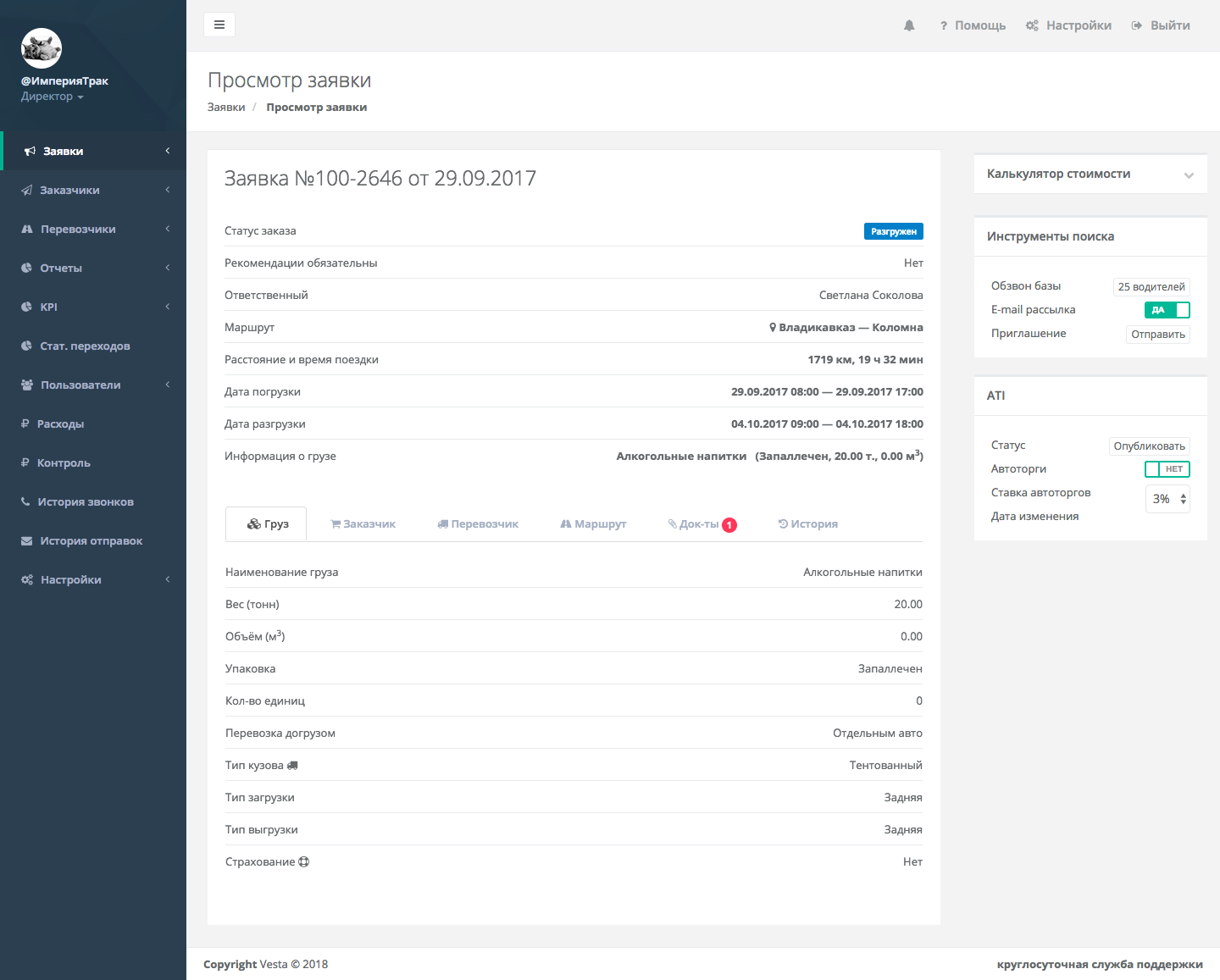Click the truck icon beside Тип кузова
Viewport: 1220px width, 980px height.
pos(293,766)
